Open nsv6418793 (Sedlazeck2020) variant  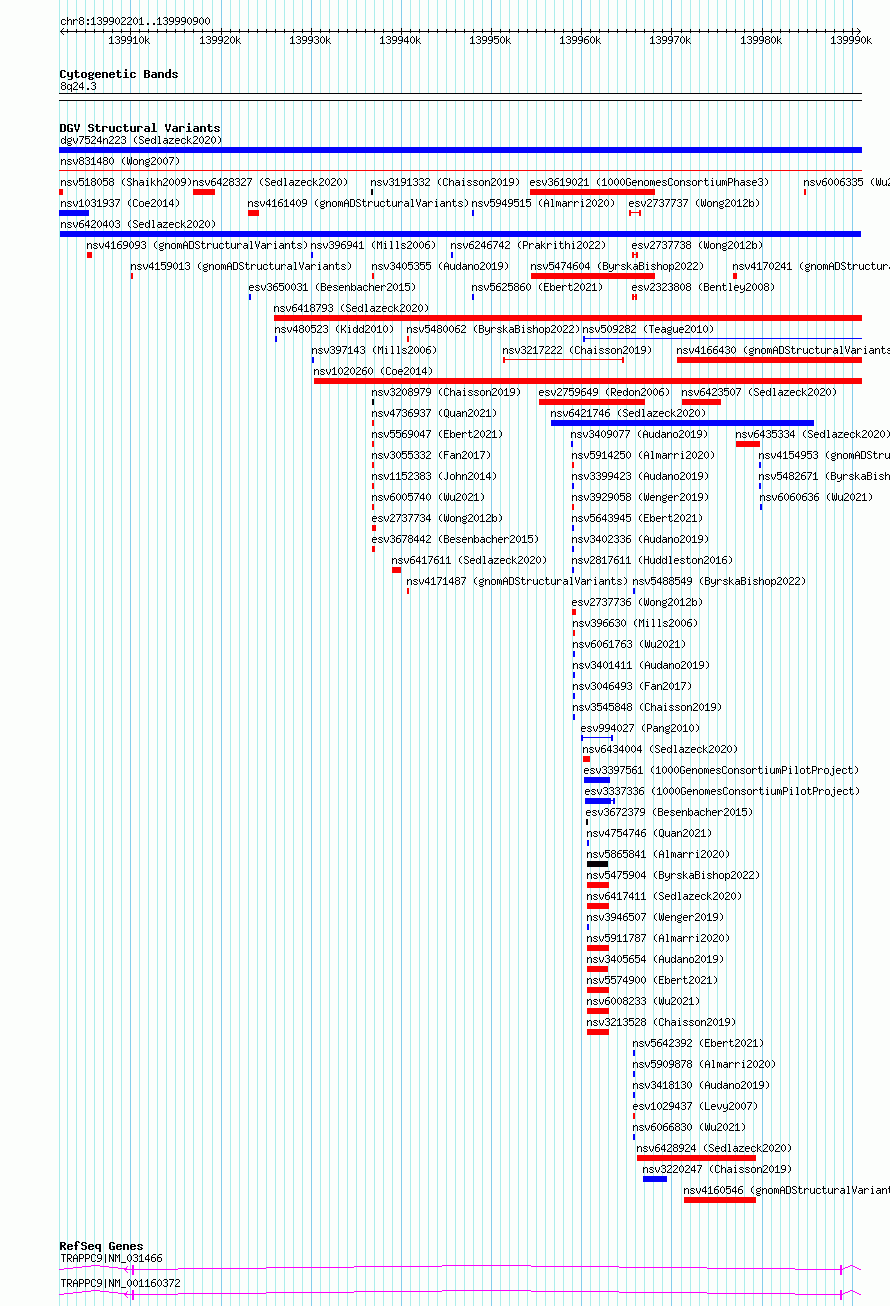351,308
